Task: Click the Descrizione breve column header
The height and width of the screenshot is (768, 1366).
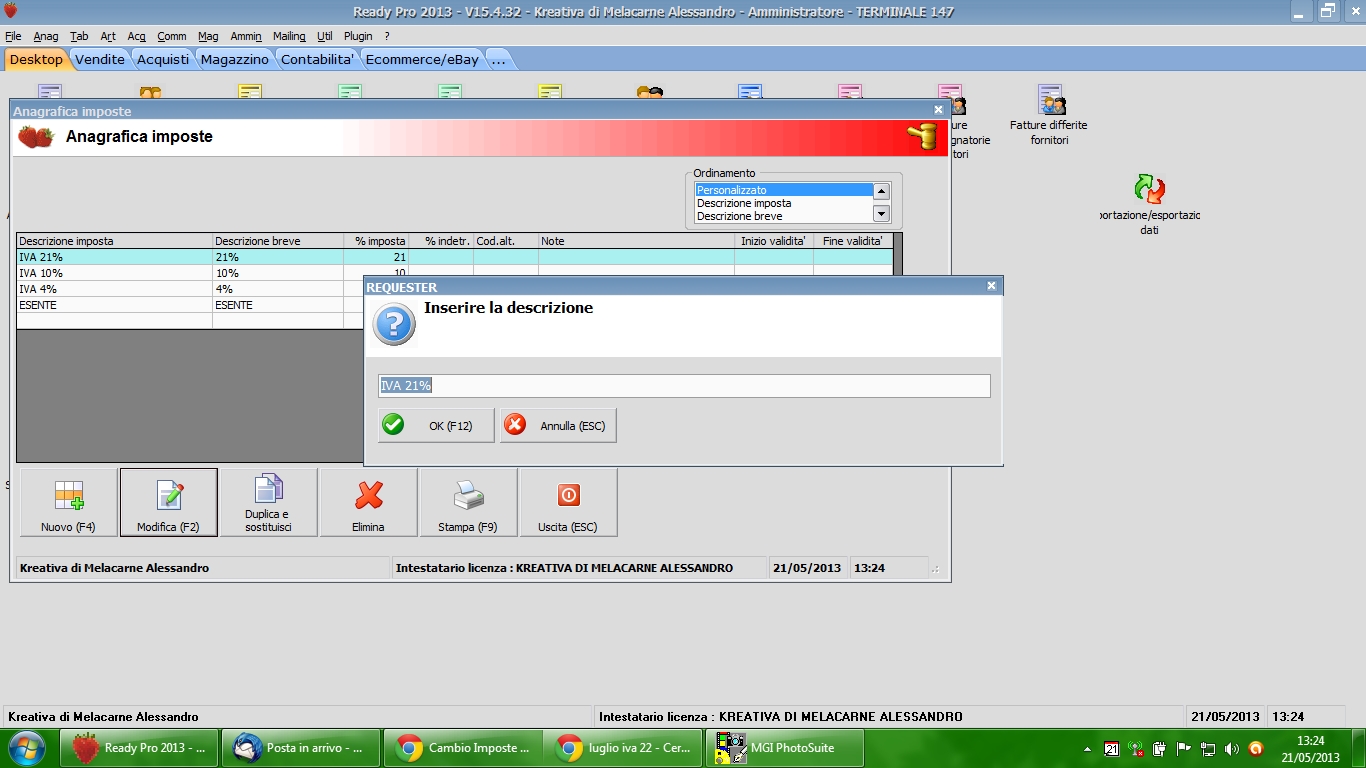Action: coord(278,241)
